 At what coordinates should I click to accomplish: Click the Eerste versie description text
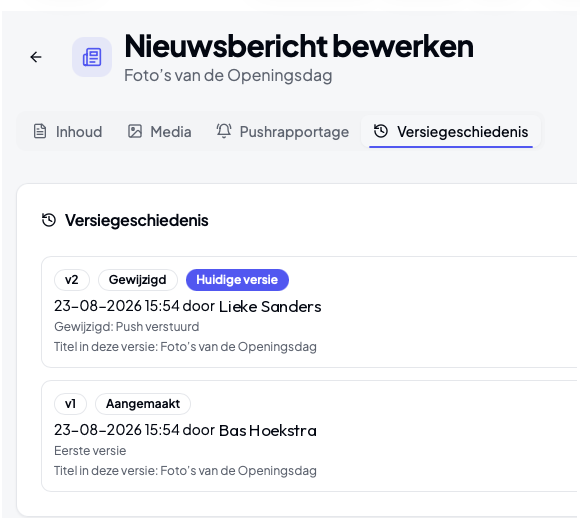(90, 451)
